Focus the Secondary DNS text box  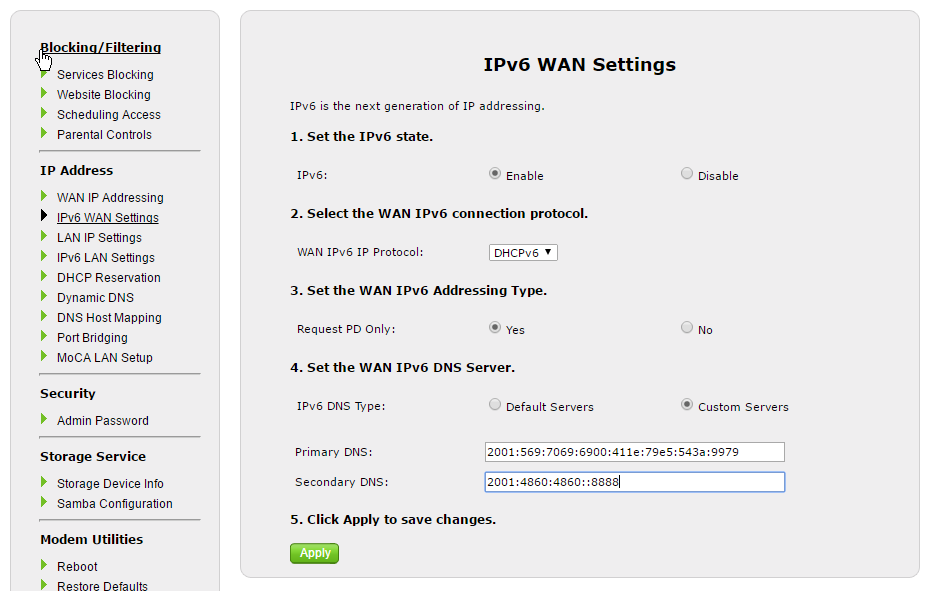click(634, 482)
